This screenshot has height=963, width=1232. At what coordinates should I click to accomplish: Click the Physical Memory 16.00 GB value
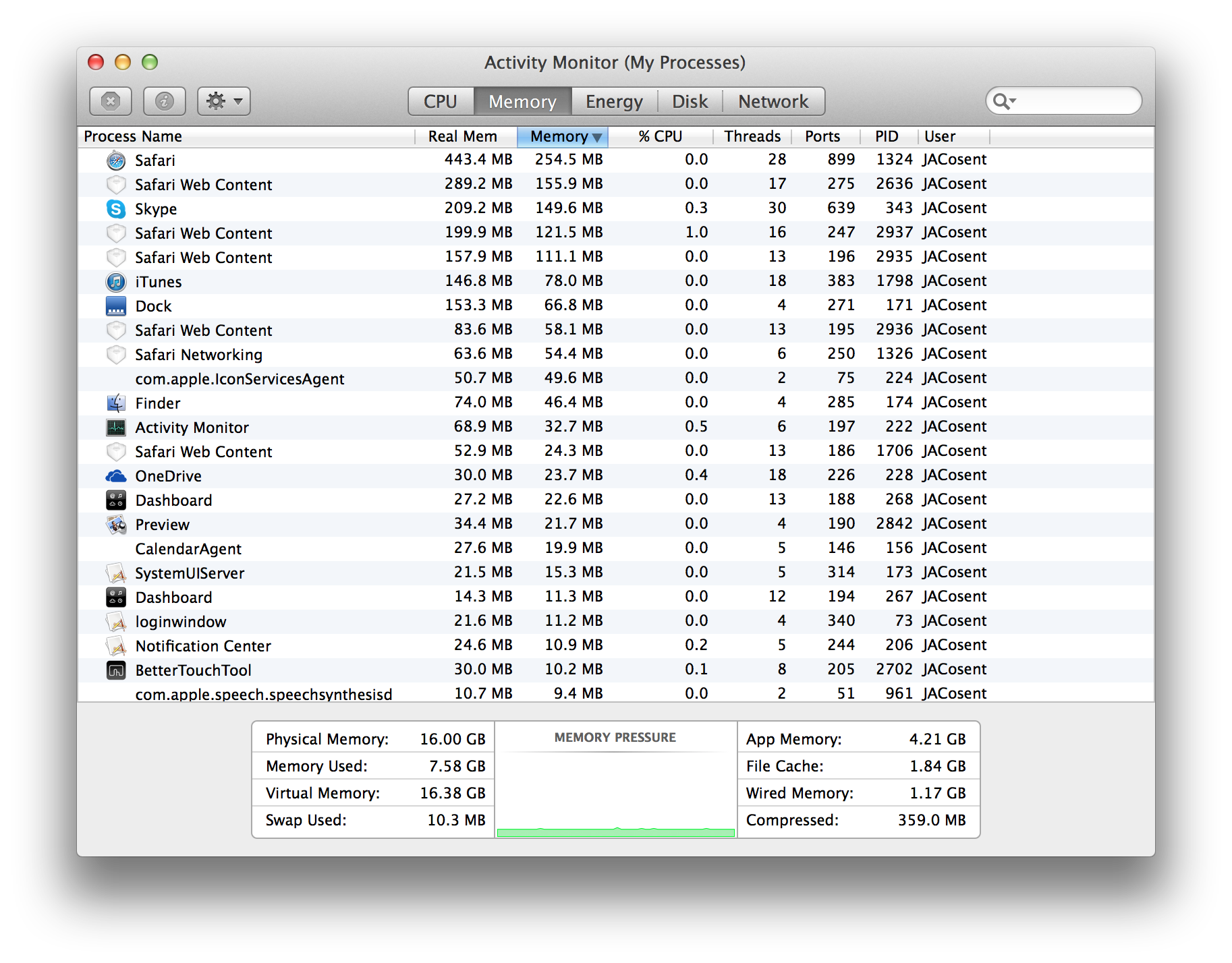pos(453,739)
